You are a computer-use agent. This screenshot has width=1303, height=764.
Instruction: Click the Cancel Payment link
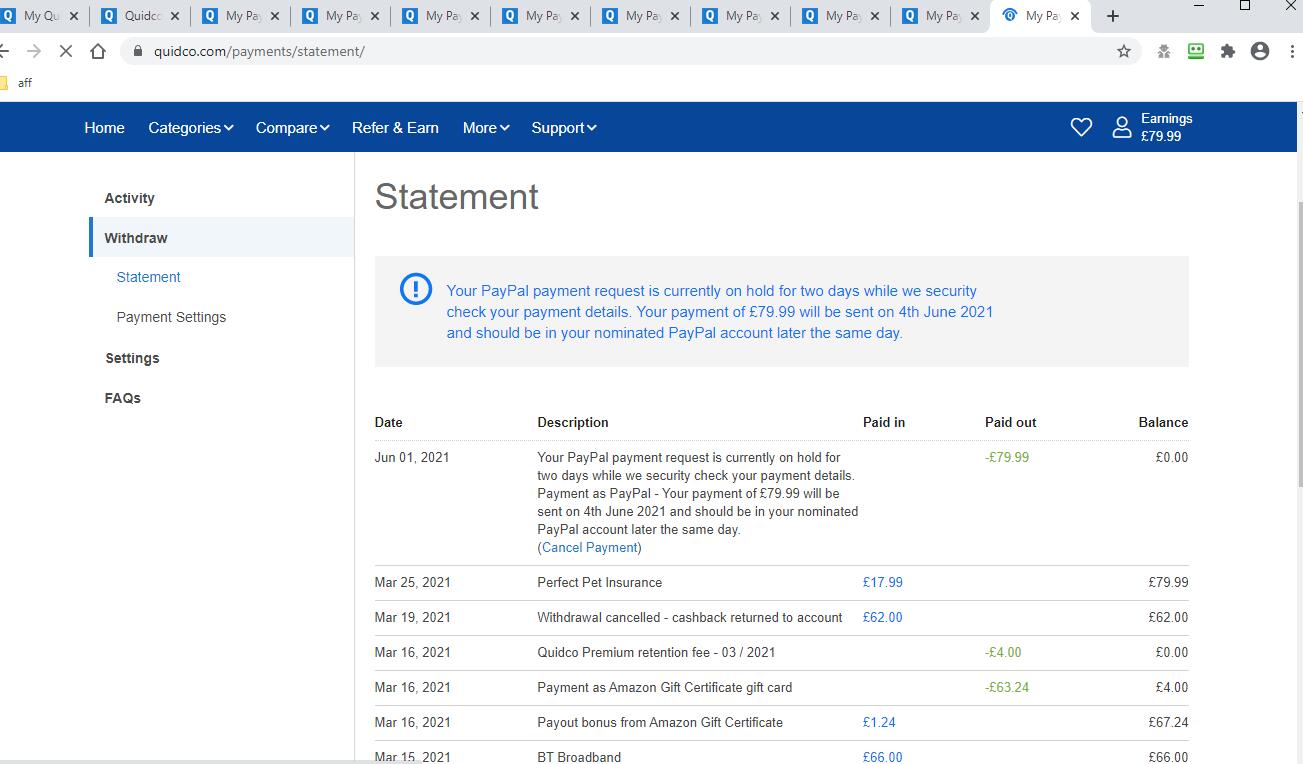[x=589, y=548]
